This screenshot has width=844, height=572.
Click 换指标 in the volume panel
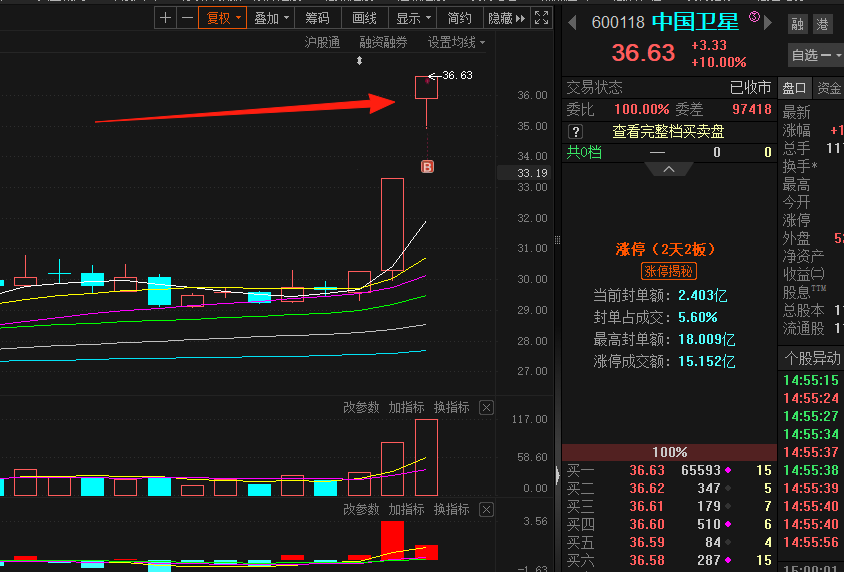tap(452, 407)
